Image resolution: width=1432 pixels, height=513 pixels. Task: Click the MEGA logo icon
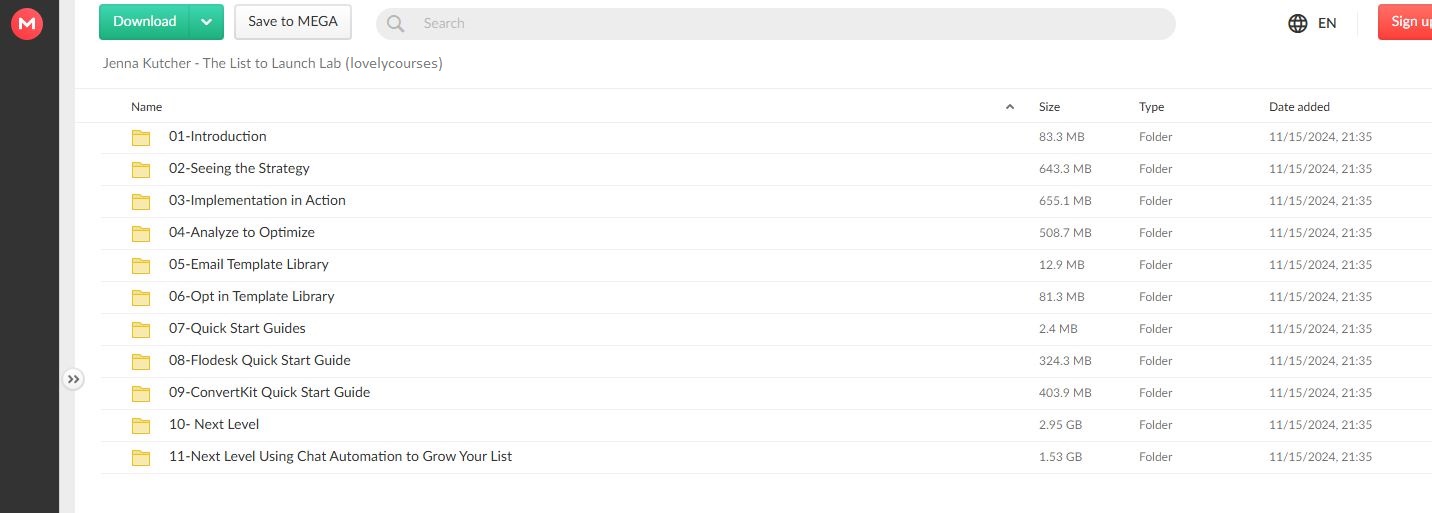pyautogui.click(x=27, y=22)
